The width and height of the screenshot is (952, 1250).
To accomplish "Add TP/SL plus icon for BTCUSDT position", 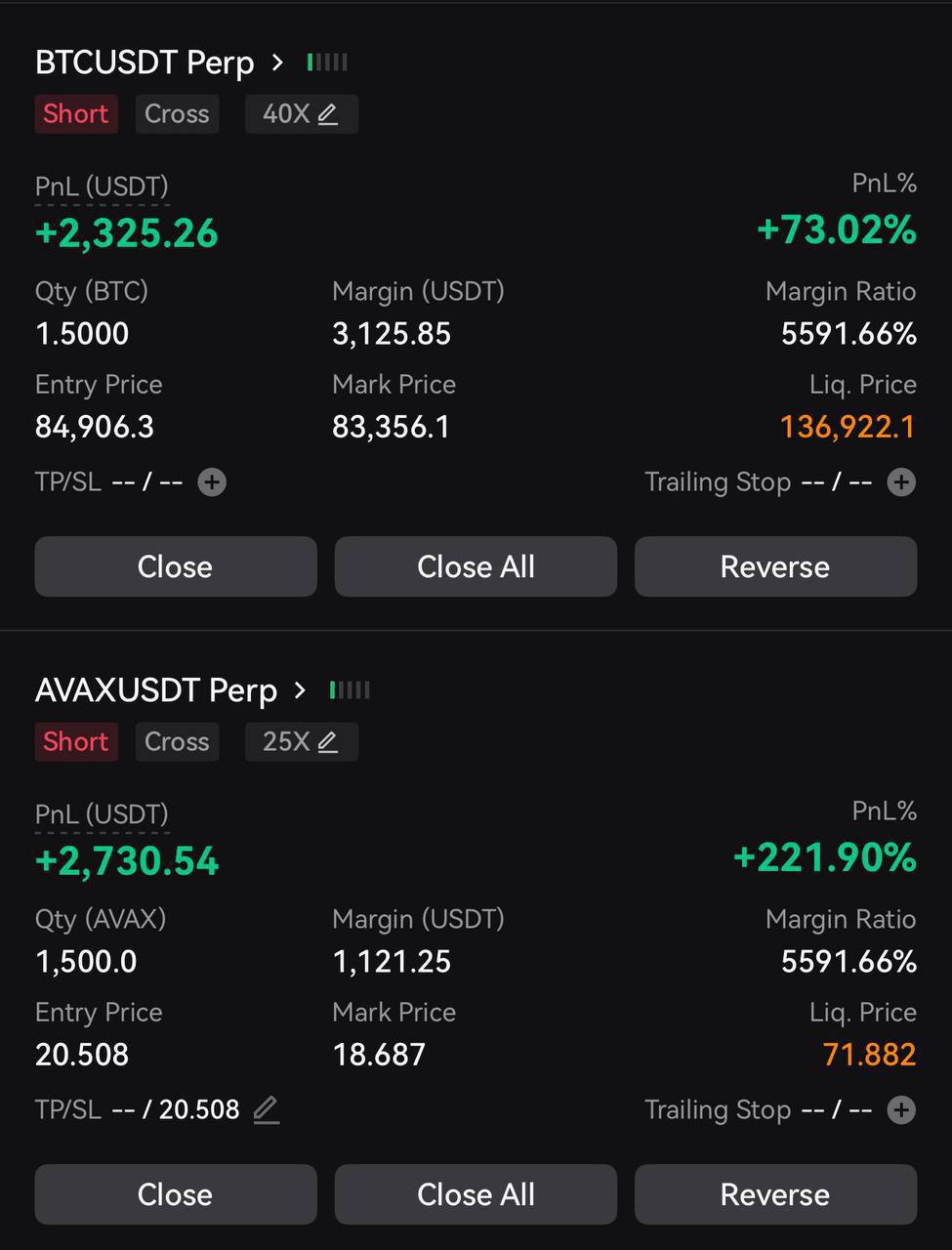I will [x=212, y=482].
